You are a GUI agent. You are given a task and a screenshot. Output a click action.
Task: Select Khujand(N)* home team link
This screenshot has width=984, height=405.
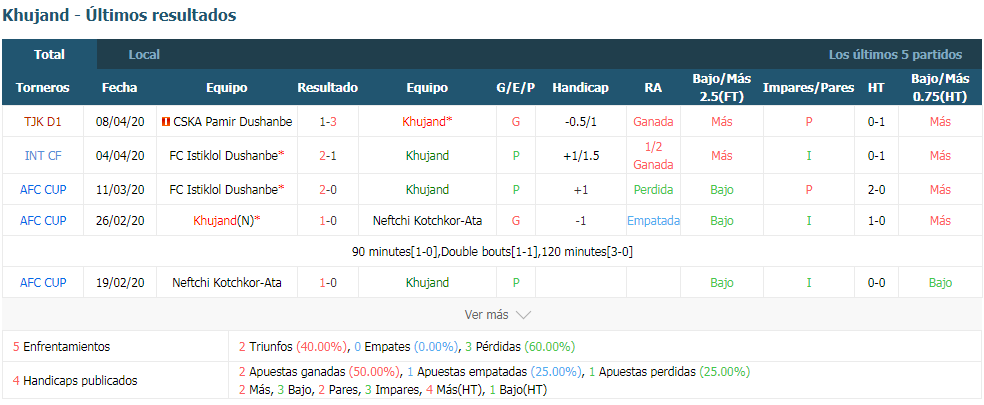[x=227, y=220]
